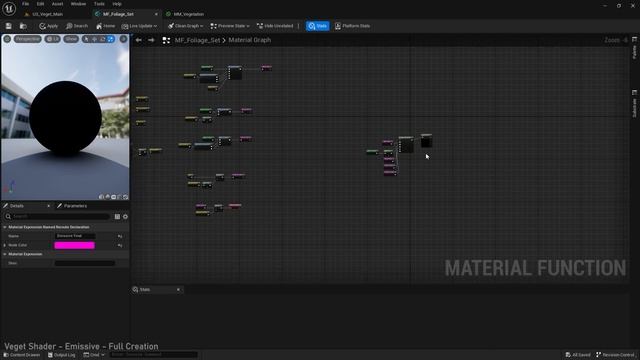Toggle the blue highlighted viewport gizmo icon
The image size is (640, 360).
pyautogui.click(x=111, y=39)
